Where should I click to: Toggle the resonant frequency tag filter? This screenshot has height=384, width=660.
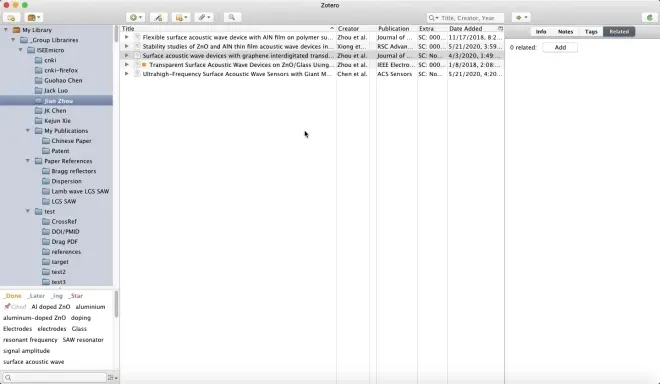(30, 340)
